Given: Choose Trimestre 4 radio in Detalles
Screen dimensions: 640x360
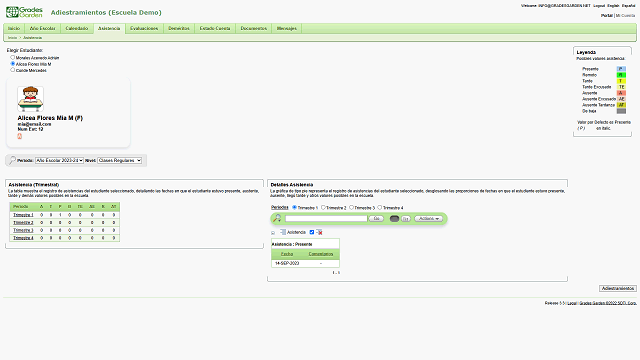Looking at the screenshot, I should tap(380, 207).
